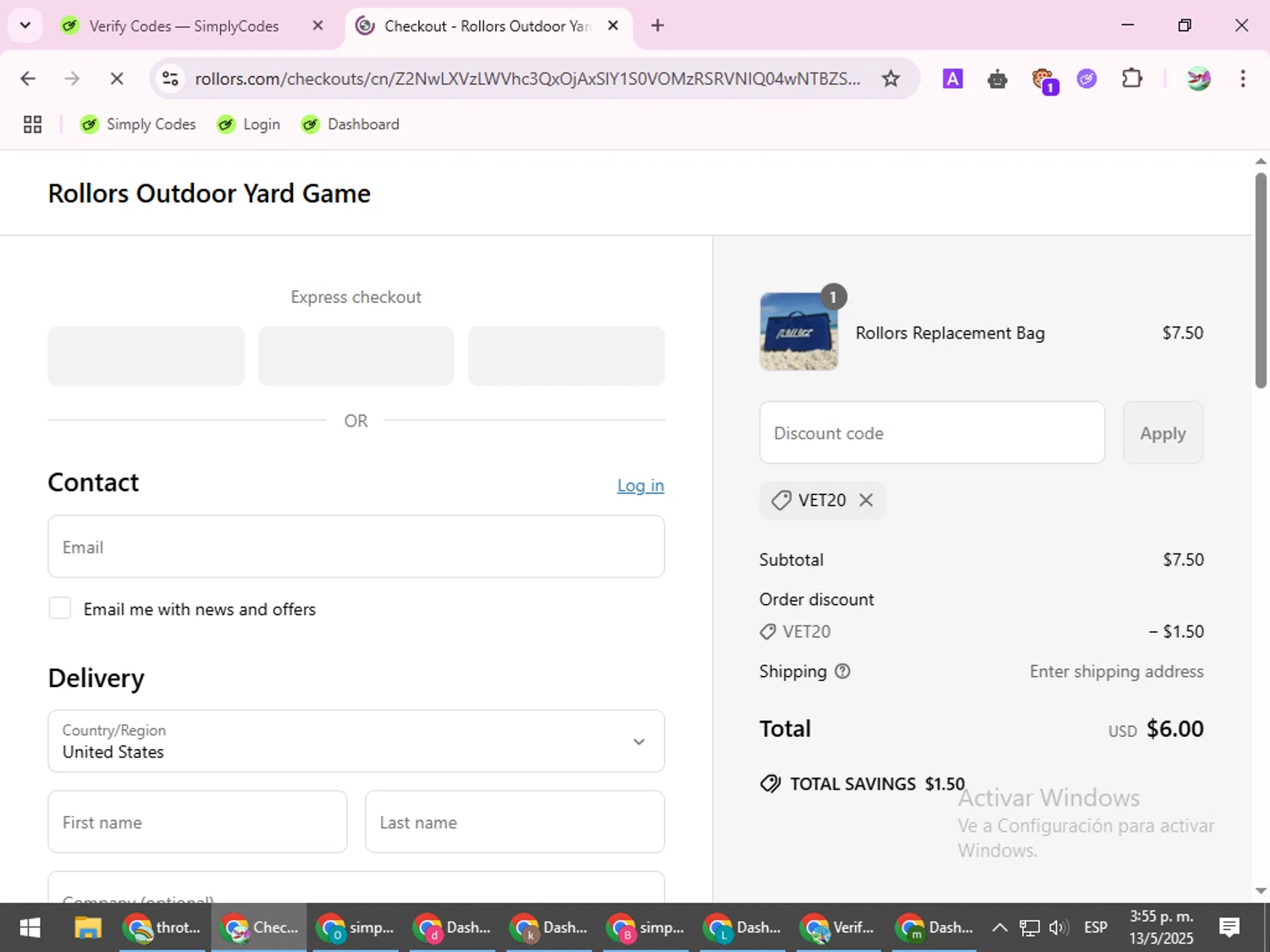This screenshot has width=1270, height=952.
Task: Stop loading the page
Action: (117, 79)
